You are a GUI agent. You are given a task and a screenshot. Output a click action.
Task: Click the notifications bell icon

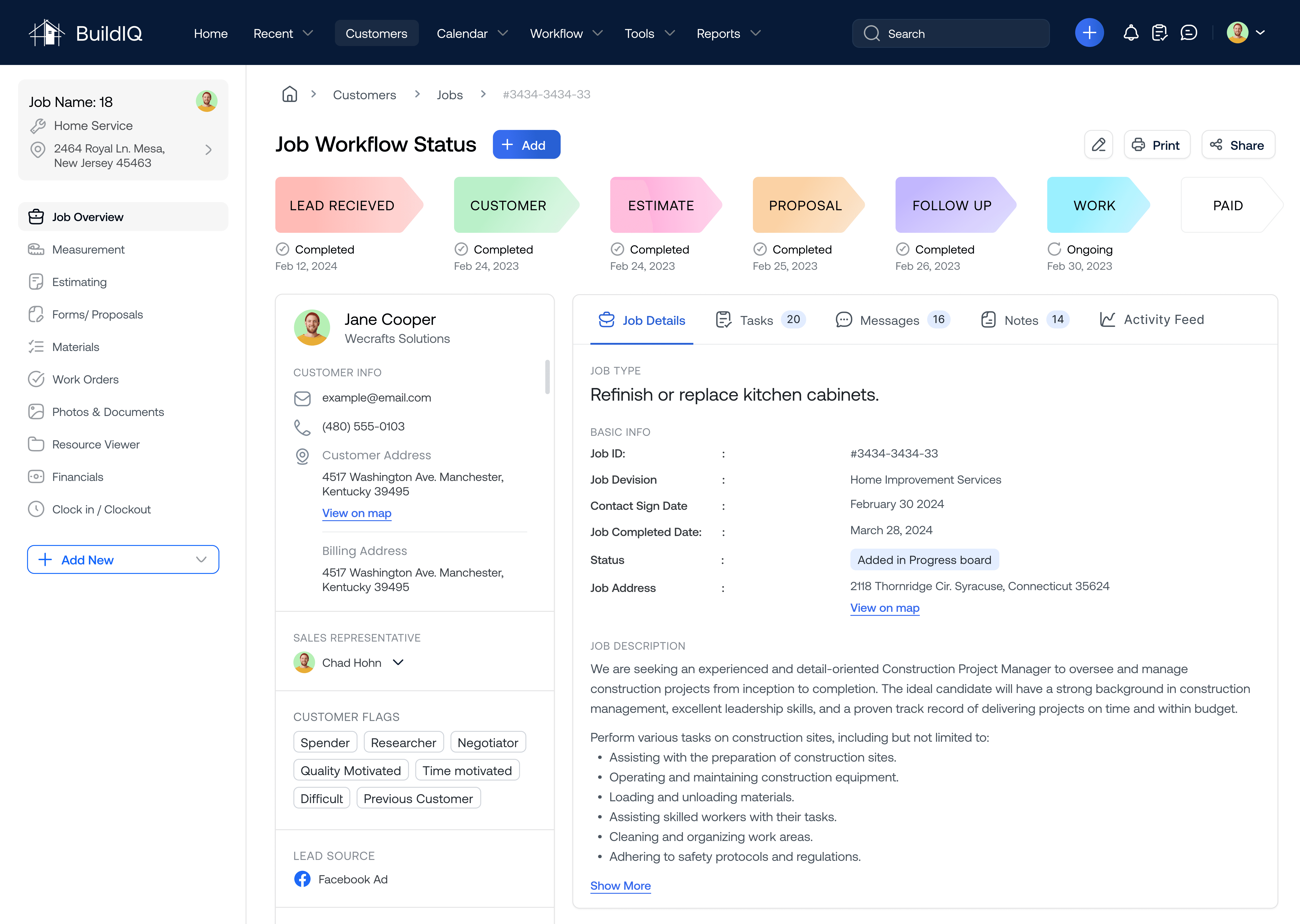coord(1130,33)
